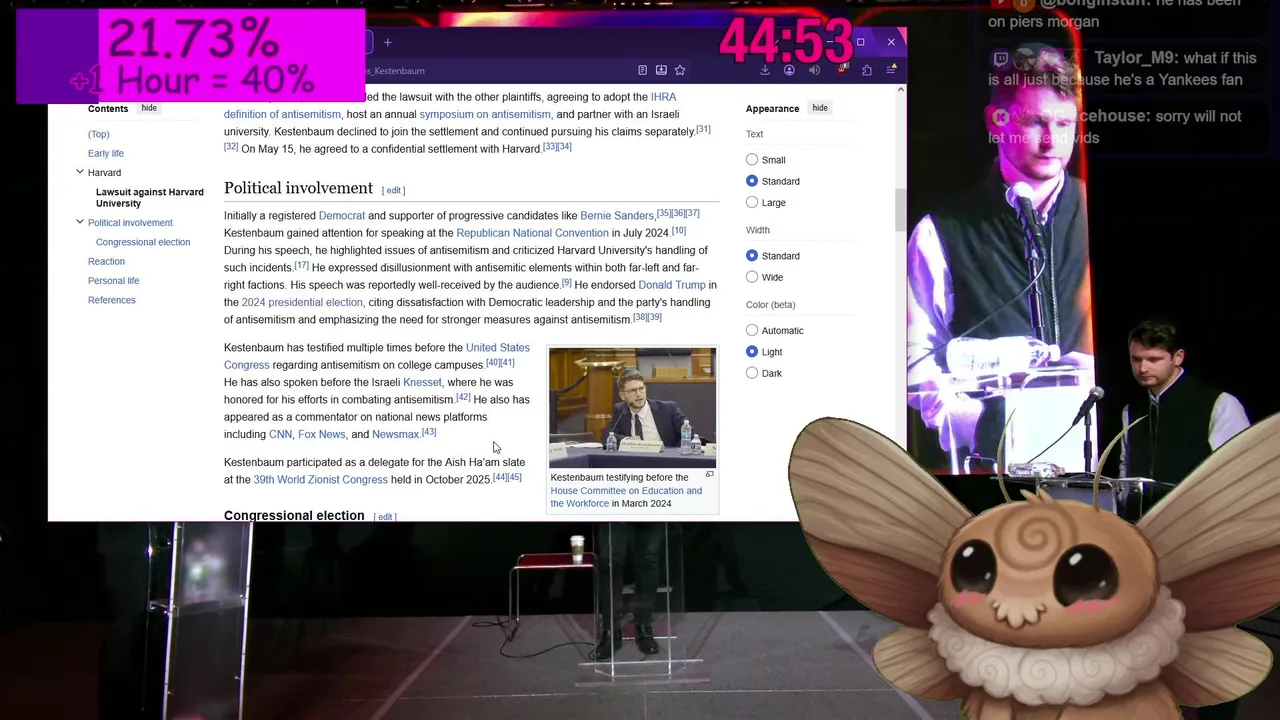Open the Fox News link

322,434
